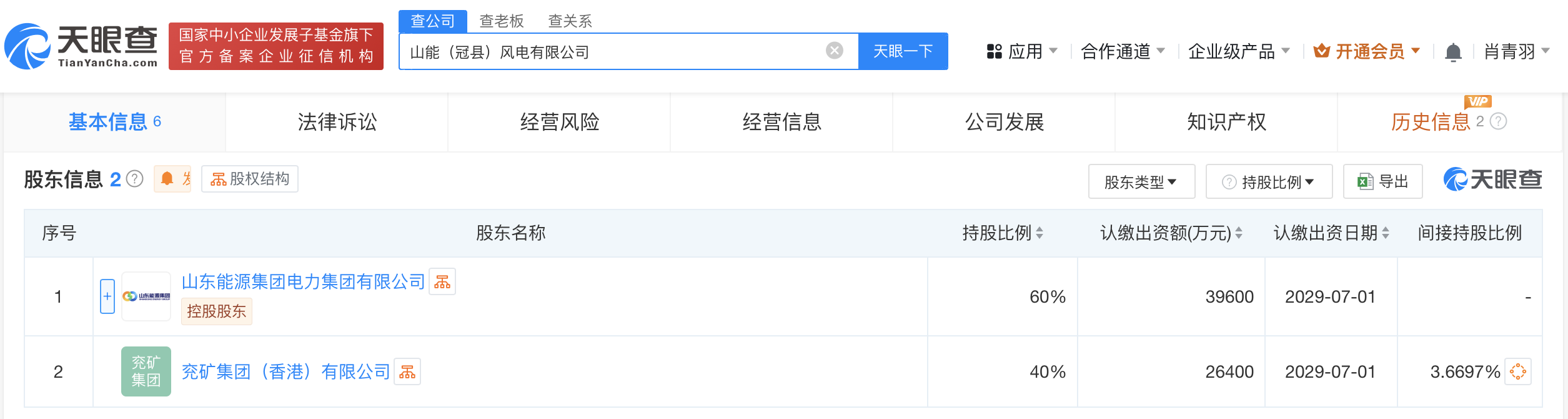1568x419 pixels.
Task: Open the 经营风险 tab
Action: (x=560, y=122)
